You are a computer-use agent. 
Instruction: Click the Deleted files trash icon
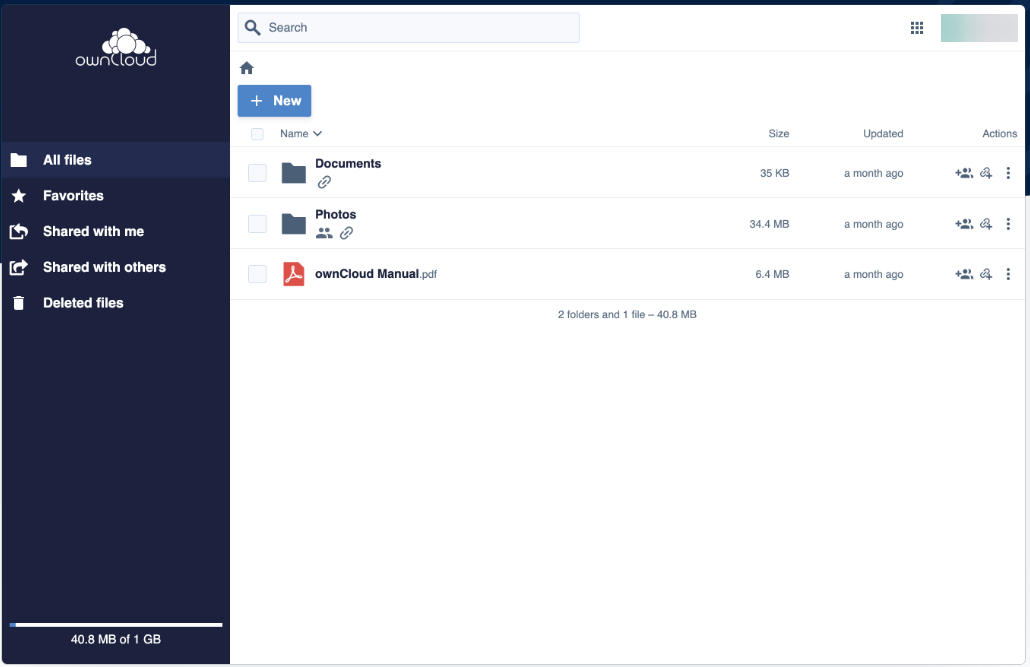19,302
